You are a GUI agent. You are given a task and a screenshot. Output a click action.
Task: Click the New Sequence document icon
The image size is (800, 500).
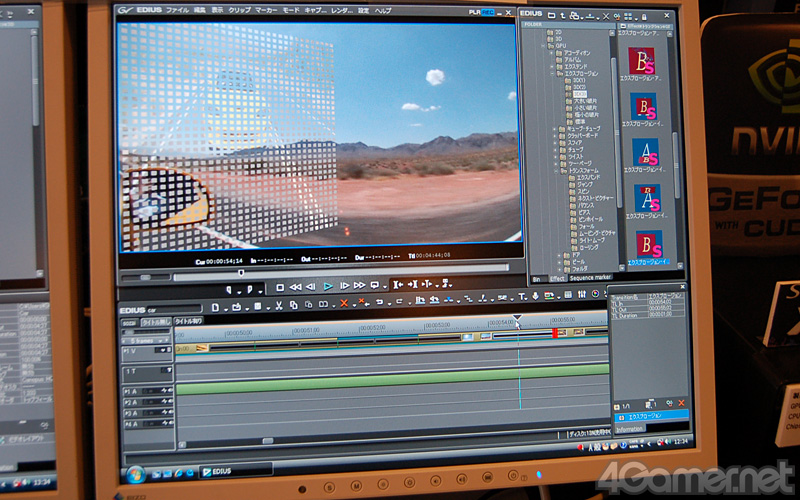click(215, 308)
